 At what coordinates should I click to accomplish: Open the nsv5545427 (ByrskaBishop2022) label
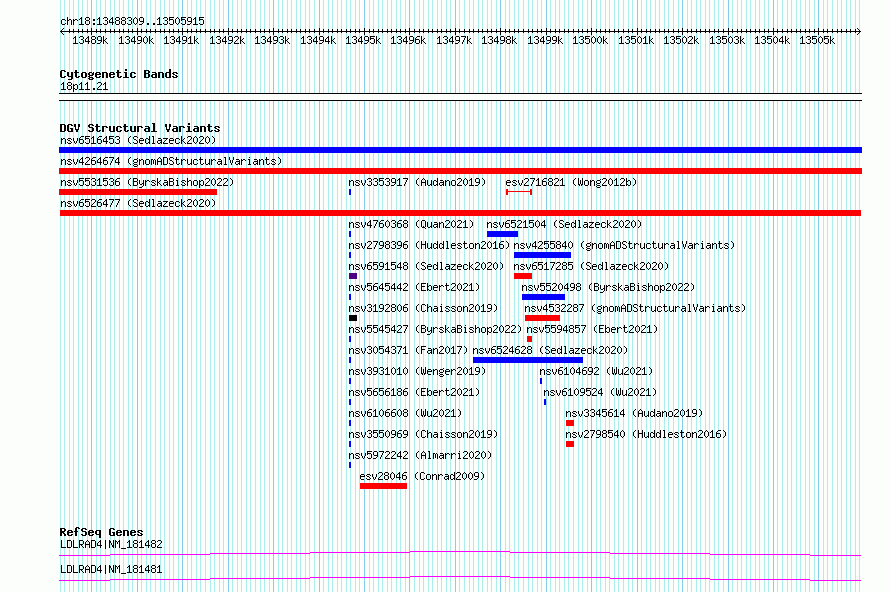pyautogui.click(x=435, y=329)
